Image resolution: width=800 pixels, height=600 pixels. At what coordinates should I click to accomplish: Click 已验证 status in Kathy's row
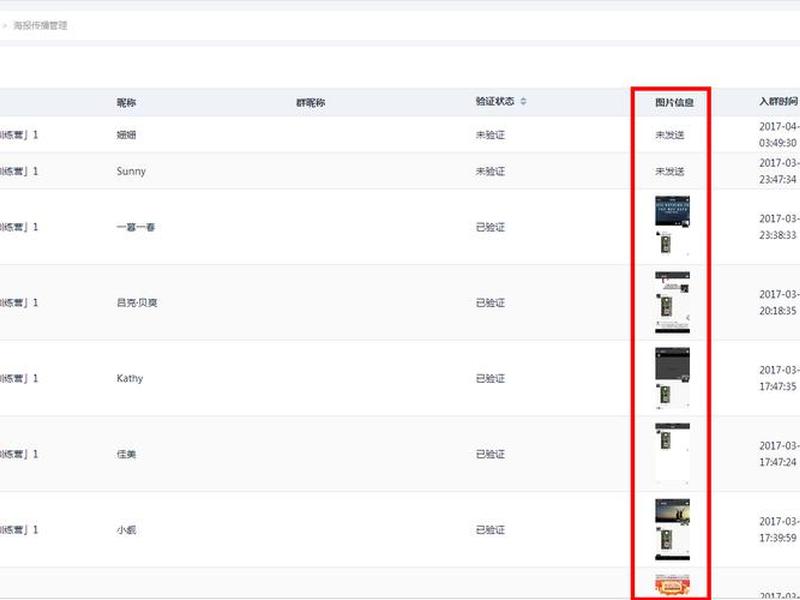[490, 379]
